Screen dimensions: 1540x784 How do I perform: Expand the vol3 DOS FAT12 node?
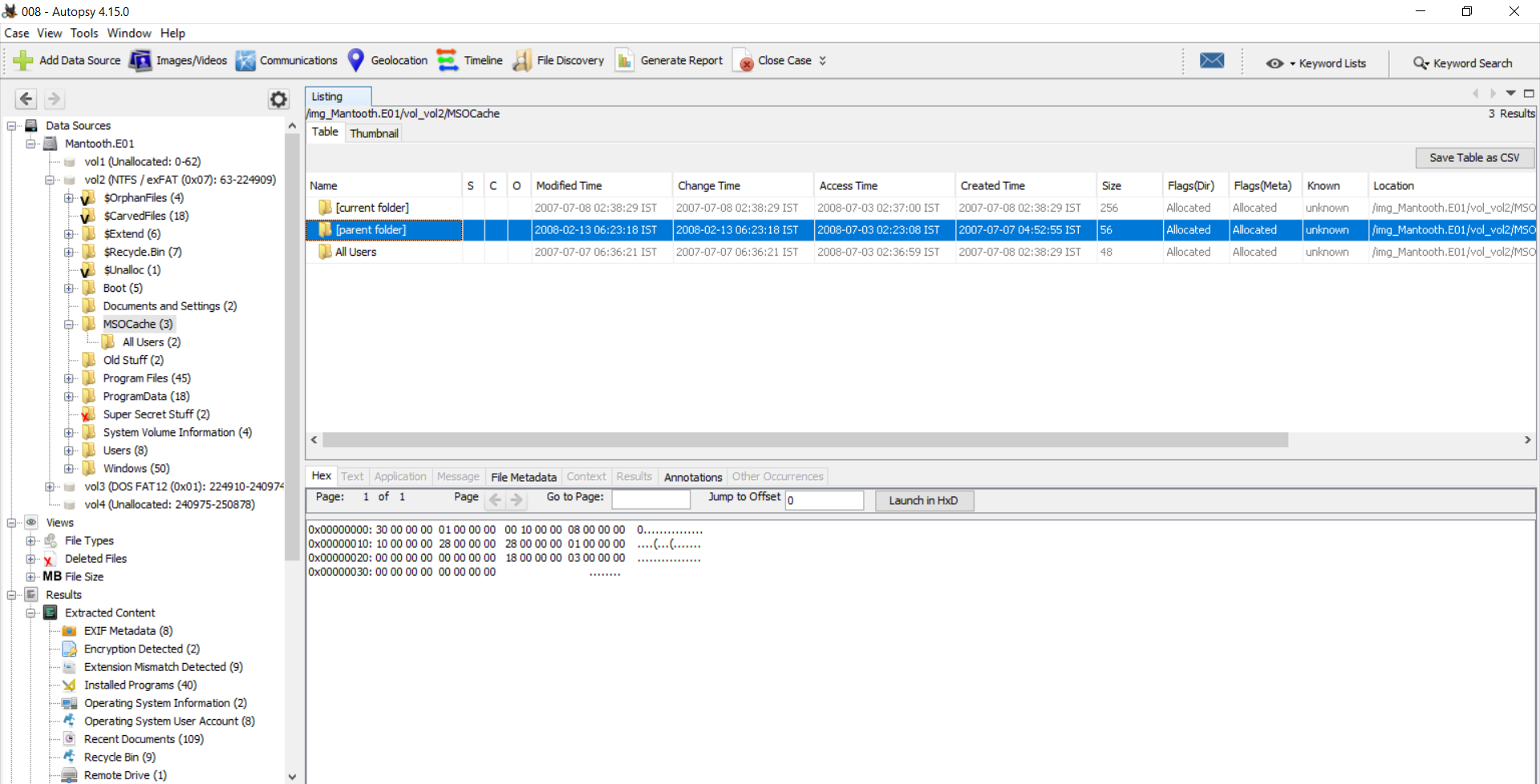[x=50, y=487]
